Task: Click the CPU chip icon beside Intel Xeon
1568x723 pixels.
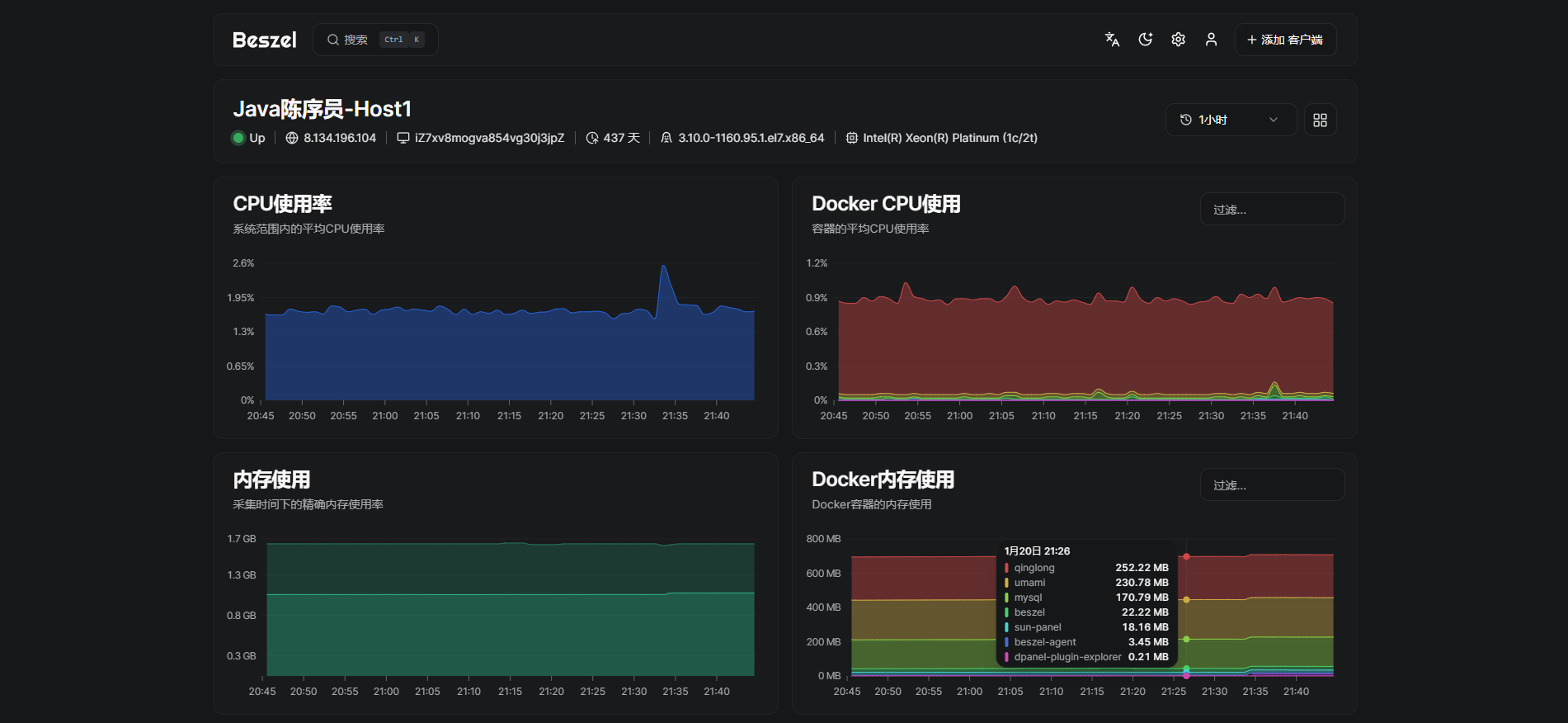Action: point(852,138)
